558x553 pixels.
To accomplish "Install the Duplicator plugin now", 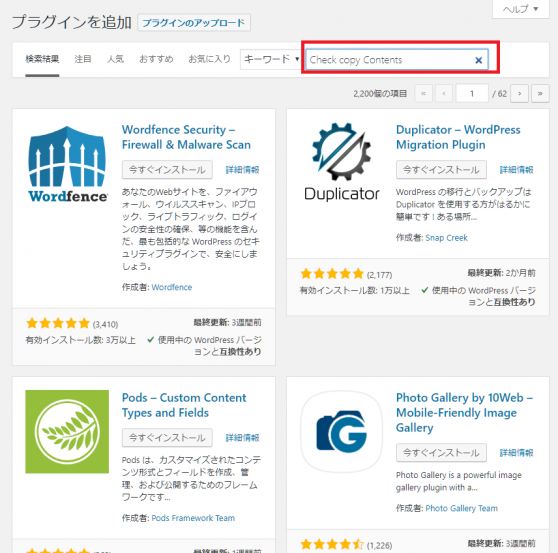I will pos(441,170).
